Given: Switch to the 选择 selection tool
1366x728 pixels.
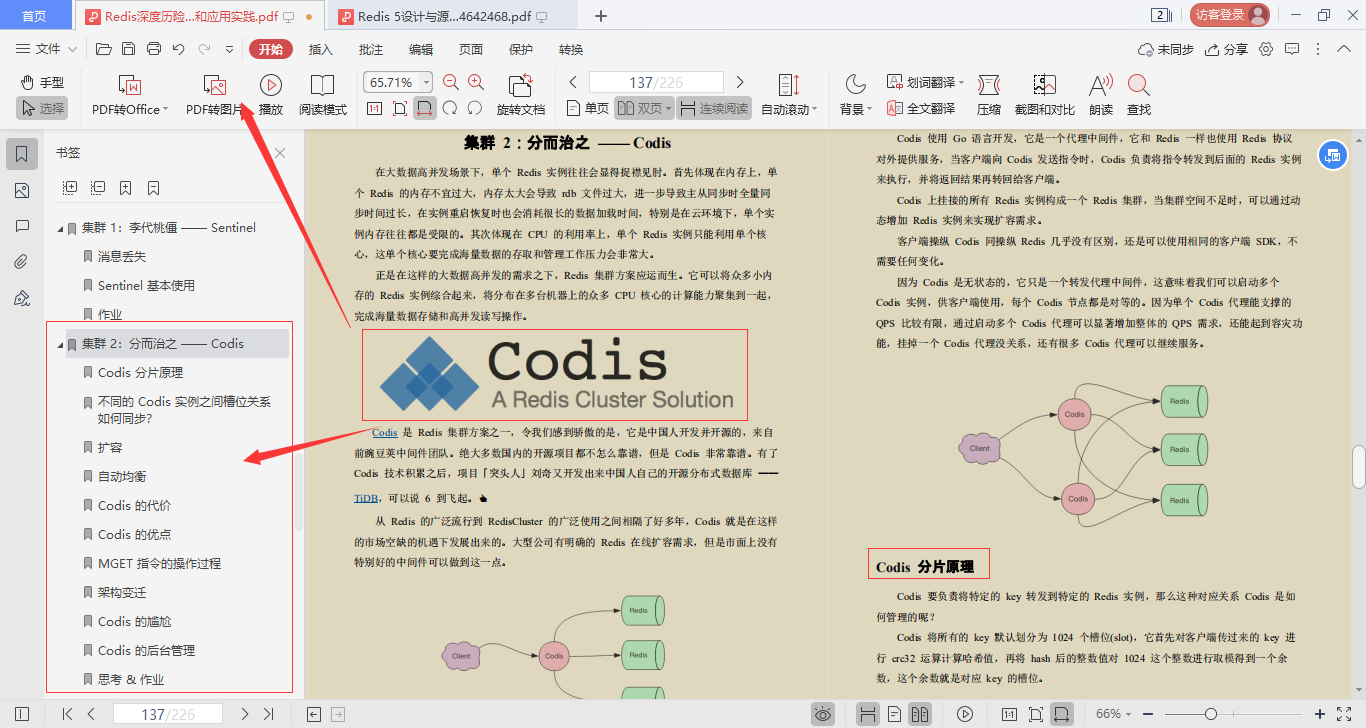Looking at the screenshot, I should (x=41, y=108).
